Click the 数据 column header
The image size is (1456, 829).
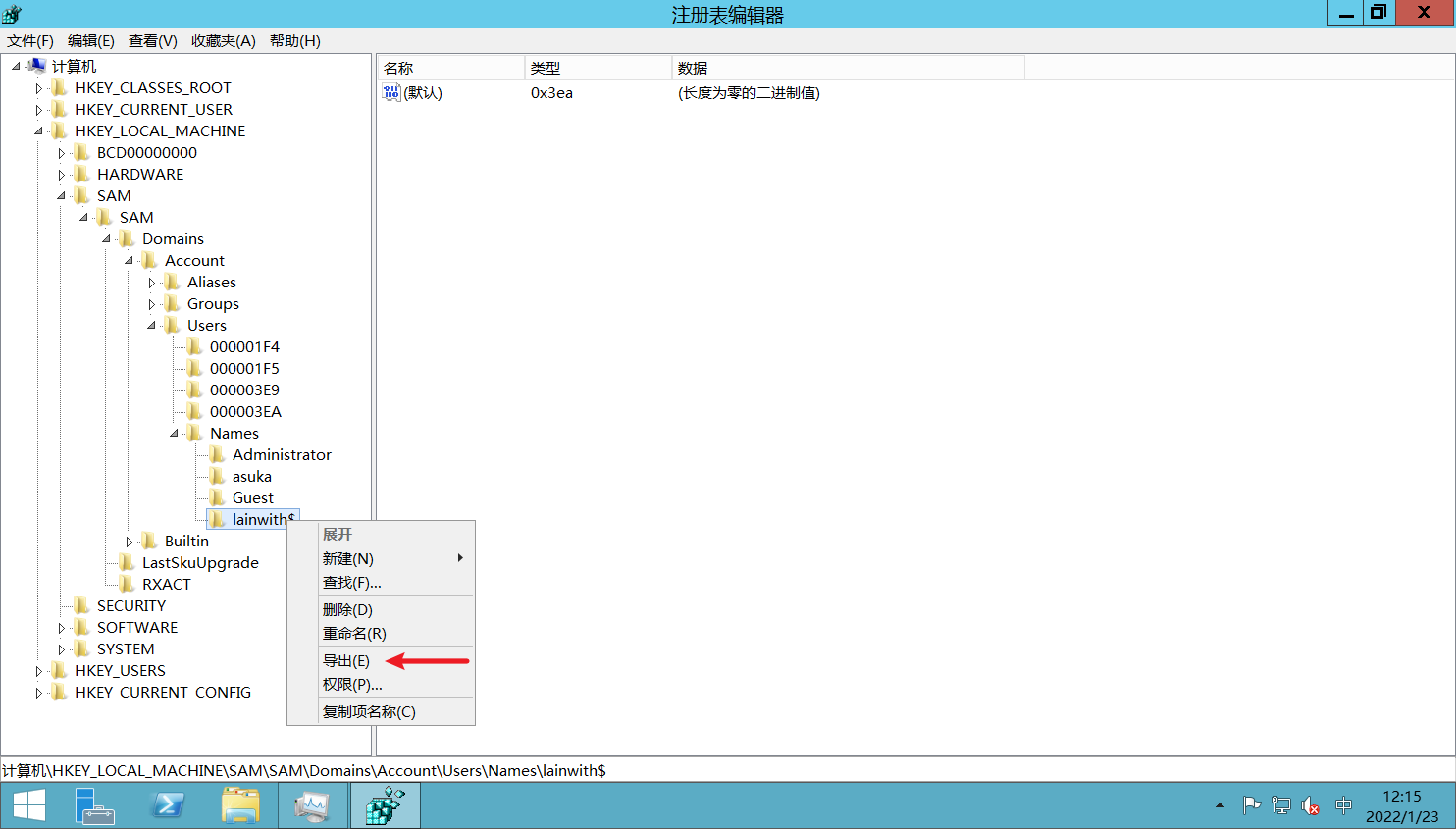click(x=849, y=68)
